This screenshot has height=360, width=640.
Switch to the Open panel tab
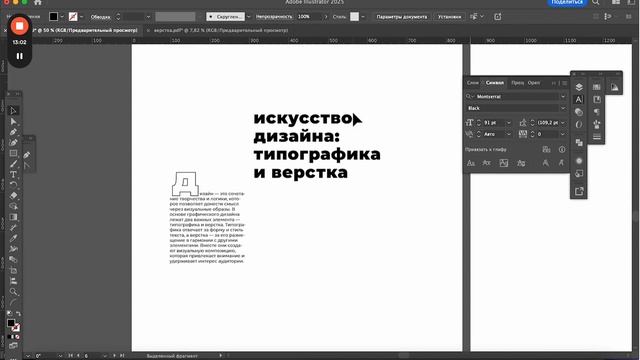pyautogui.click(x=534, y=83)
